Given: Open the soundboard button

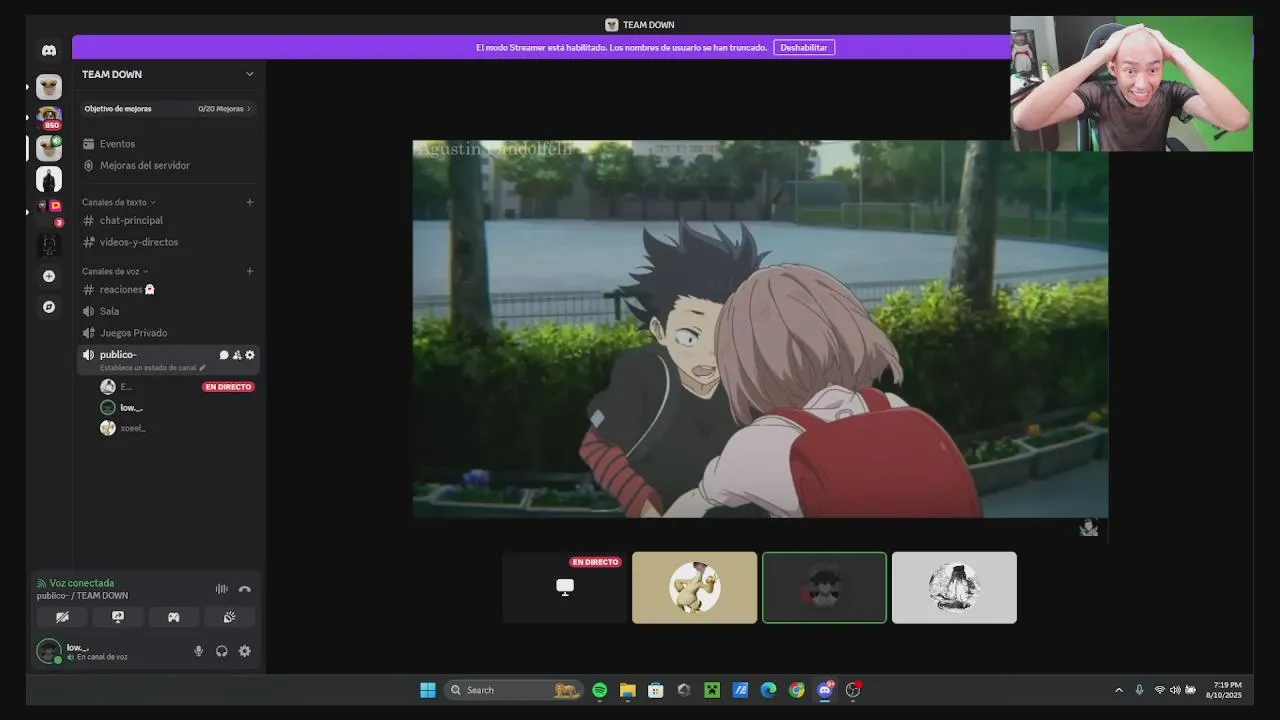Looking at the screenshot, I should tap(229, 617).
